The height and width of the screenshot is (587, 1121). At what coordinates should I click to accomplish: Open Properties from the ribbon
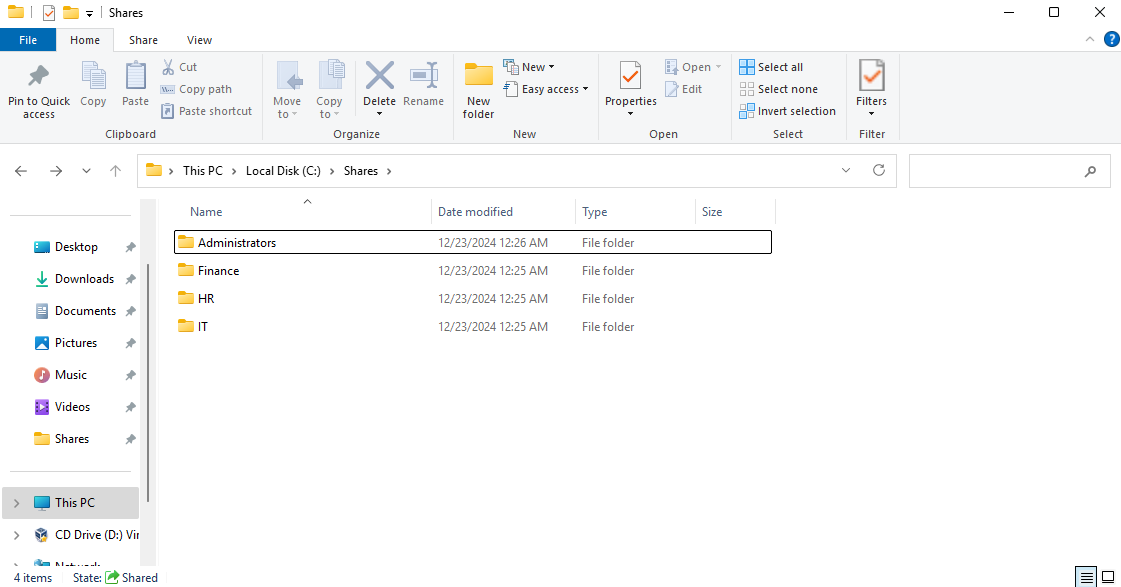(630, 77)
